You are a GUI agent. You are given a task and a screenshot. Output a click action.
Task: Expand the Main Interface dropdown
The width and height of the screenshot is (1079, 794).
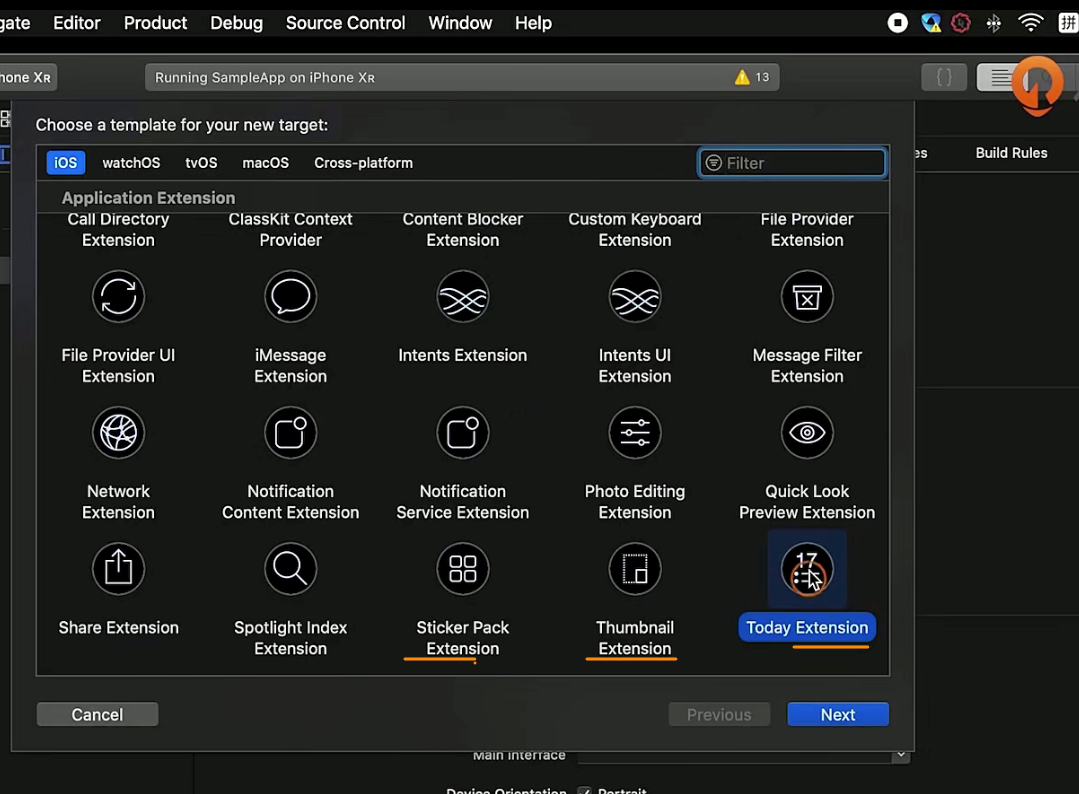click(x=900, y=755)
